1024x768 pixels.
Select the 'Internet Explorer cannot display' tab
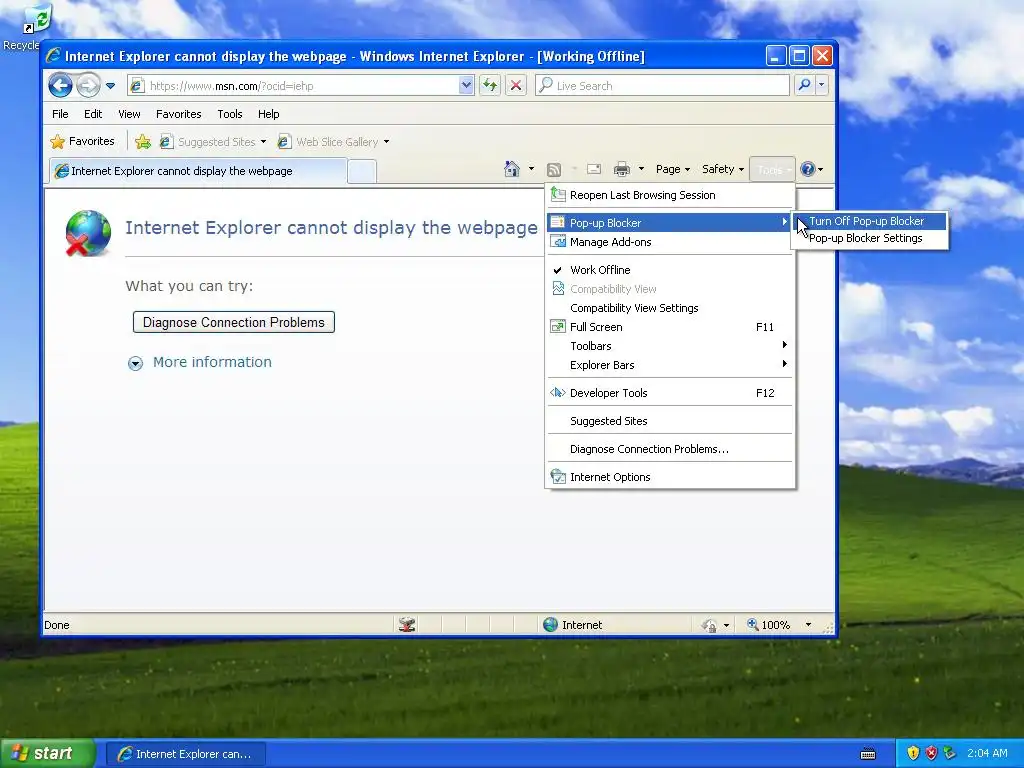point(199,170)
